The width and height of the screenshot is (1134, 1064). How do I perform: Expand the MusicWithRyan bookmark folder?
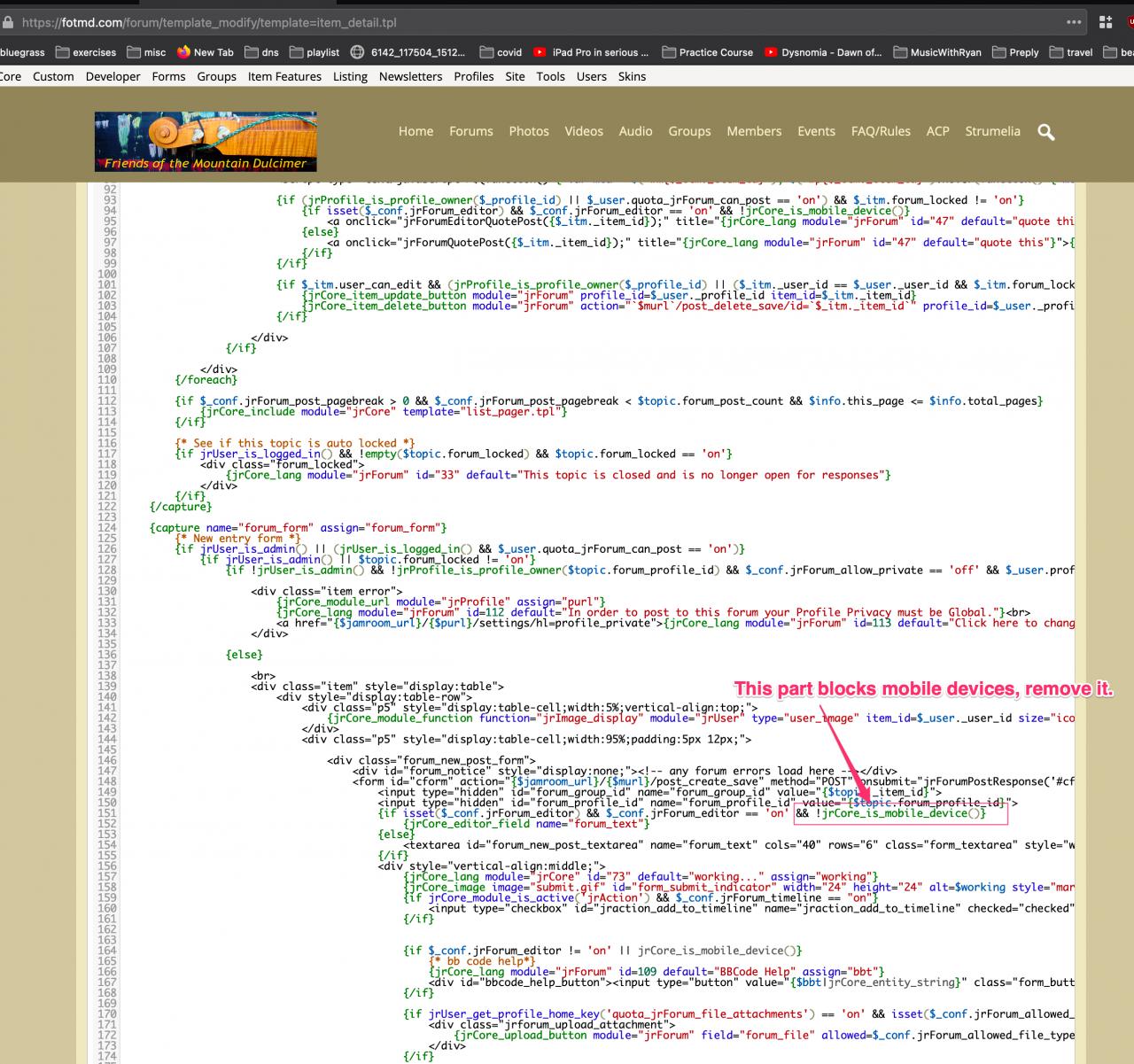tap(937, 52)
